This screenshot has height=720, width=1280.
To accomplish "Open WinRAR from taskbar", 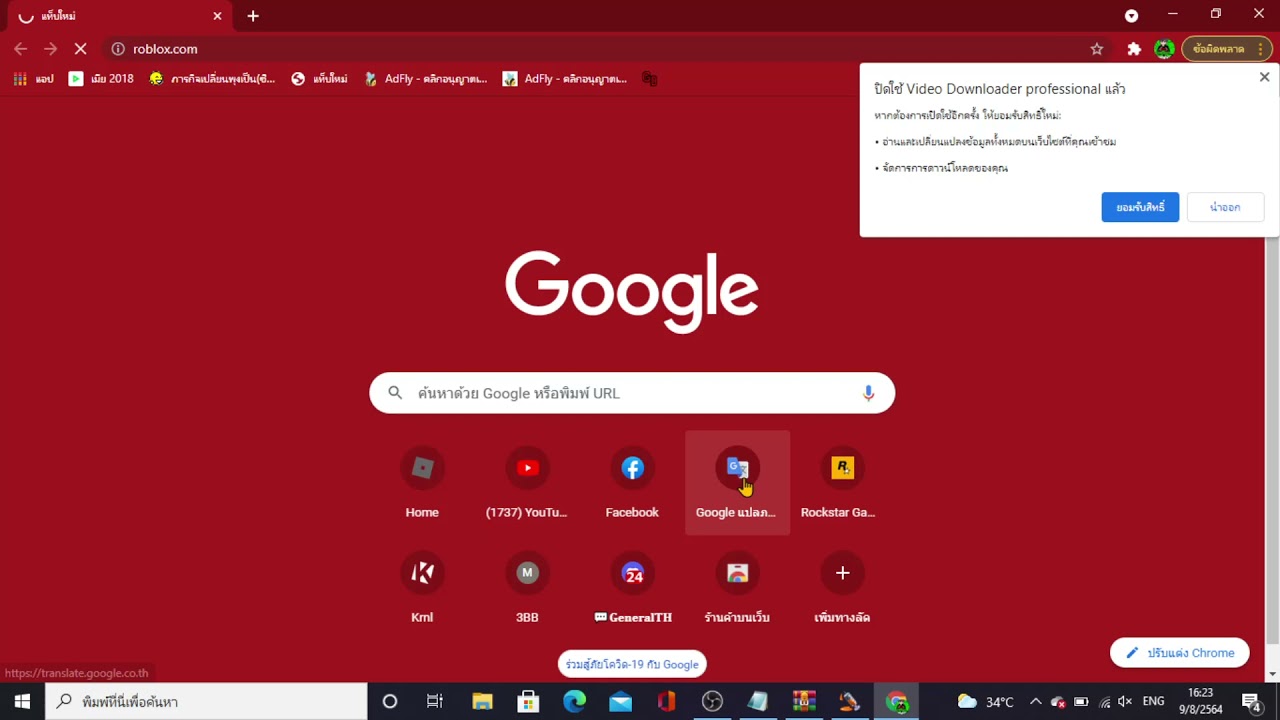I will 804,701.
